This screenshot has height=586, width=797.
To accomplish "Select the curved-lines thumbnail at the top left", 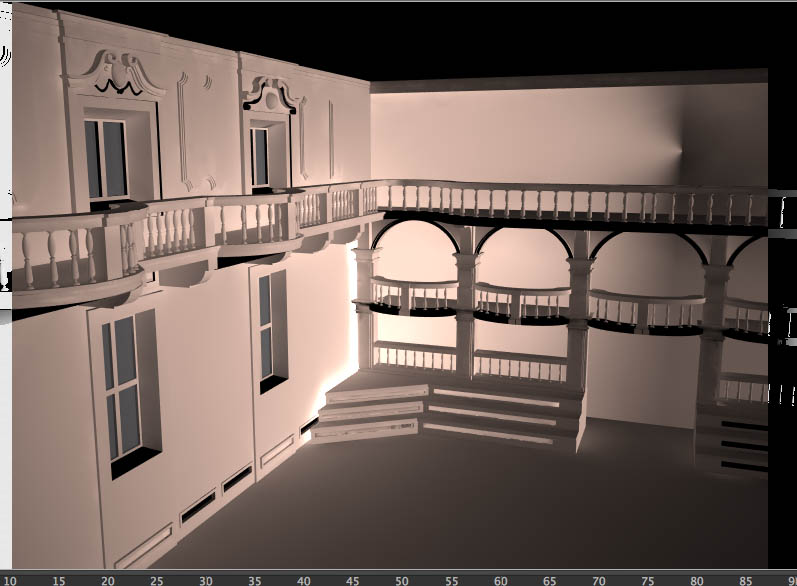I will coord(6,56).
